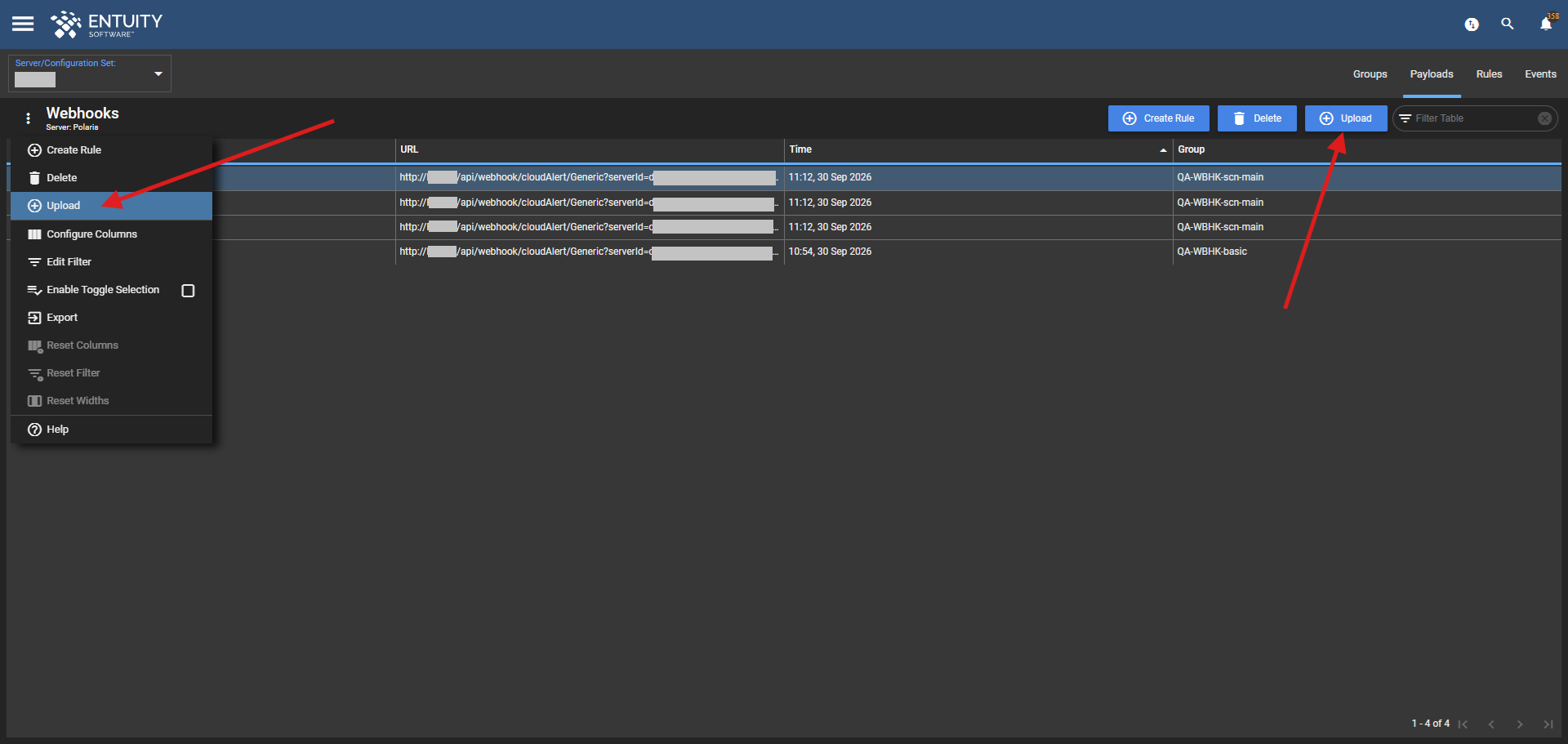This screenshot has width=1568, height=744.
Task: Click the blue Delete toolbar button
Action: pyautogui.click(x=1257, y=118)
